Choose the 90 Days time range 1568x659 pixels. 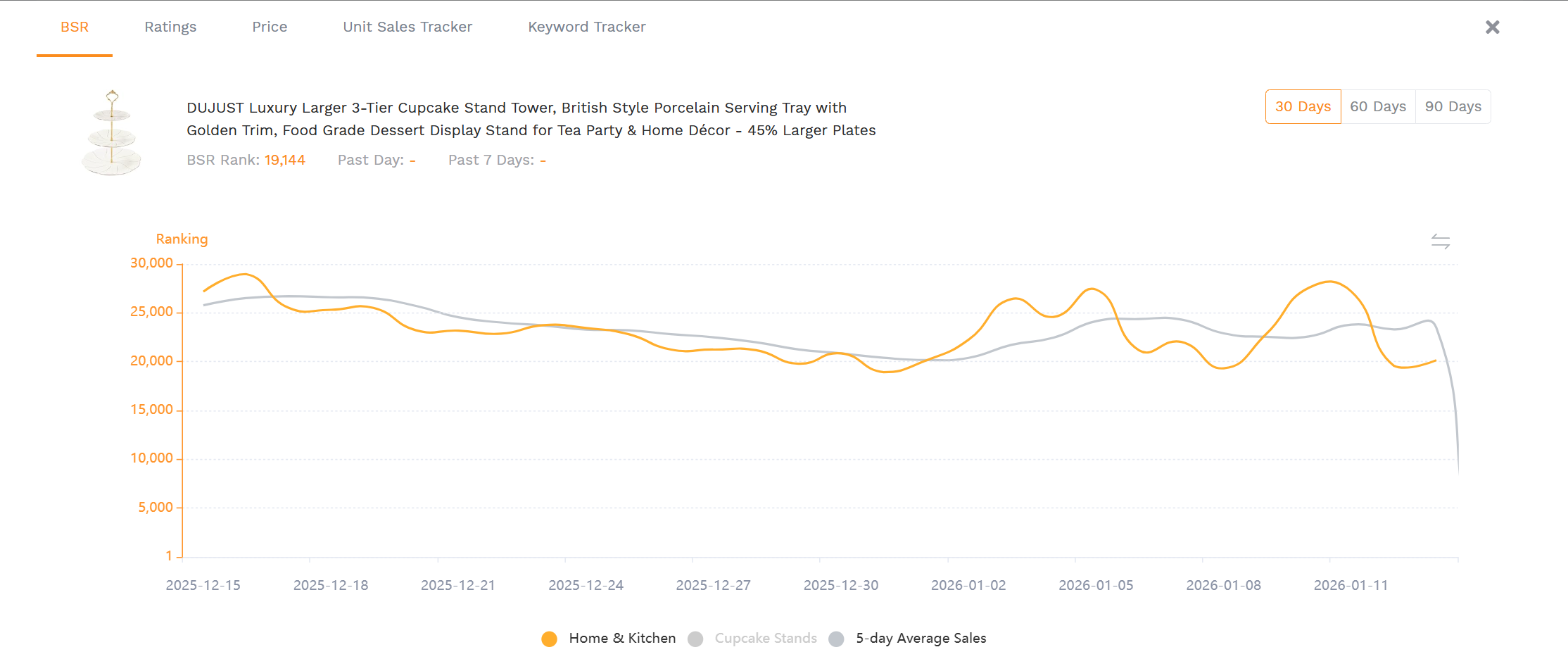(1453, 106)
